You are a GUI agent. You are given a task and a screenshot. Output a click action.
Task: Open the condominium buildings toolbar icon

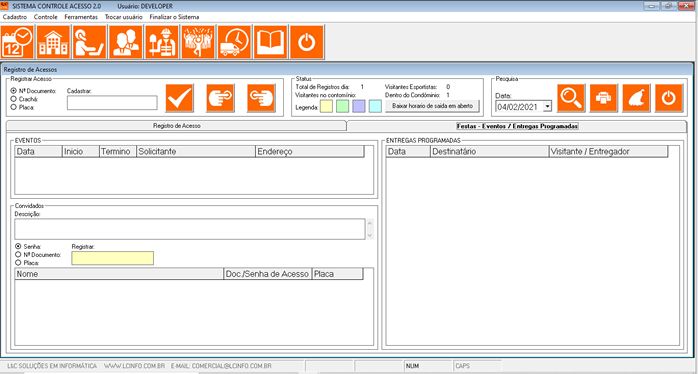(x=53, y=42)
